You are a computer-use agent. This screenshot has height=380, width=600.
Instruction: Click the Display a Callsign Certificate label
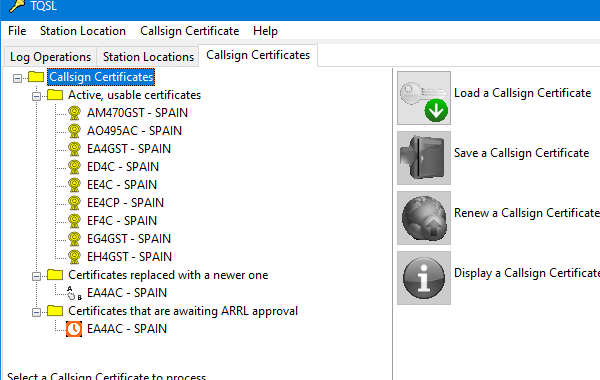pos(527,273)
